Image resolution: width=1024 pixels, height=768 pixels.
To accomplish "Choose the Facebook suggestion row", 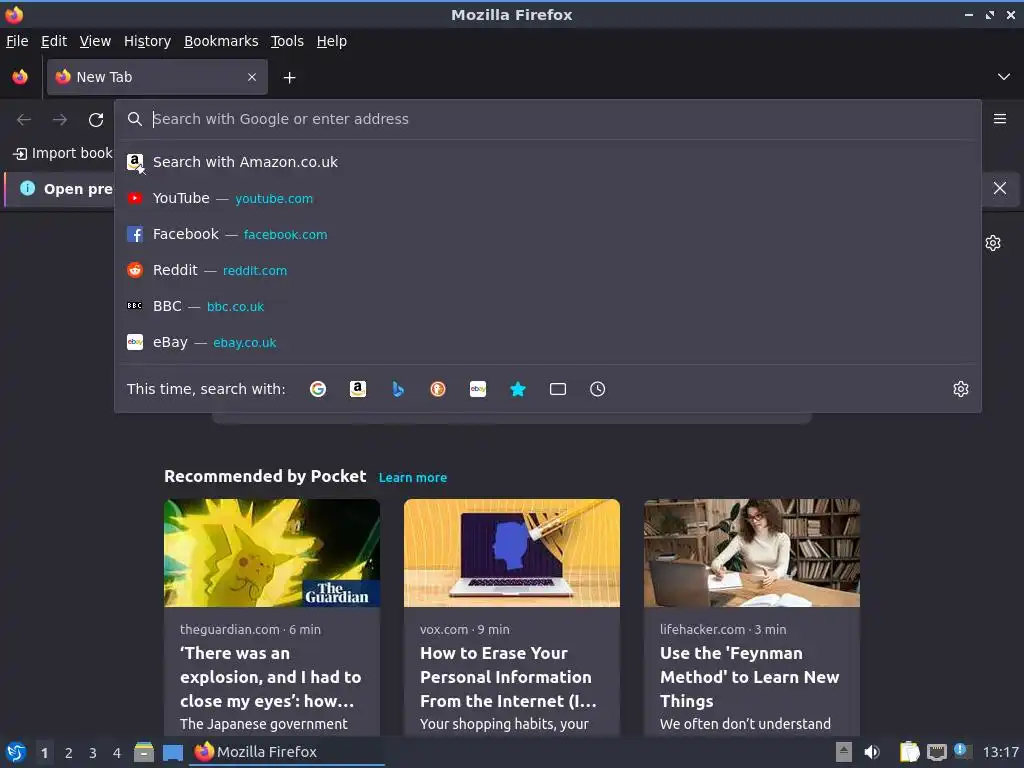I will pyautogui.click(x=547, y=234).
